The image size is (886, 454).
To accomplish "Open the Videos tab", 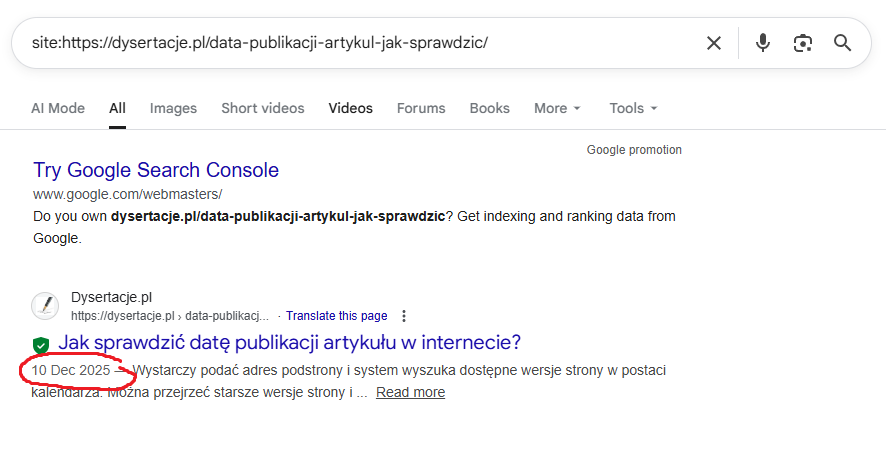I will click(350, 108).
